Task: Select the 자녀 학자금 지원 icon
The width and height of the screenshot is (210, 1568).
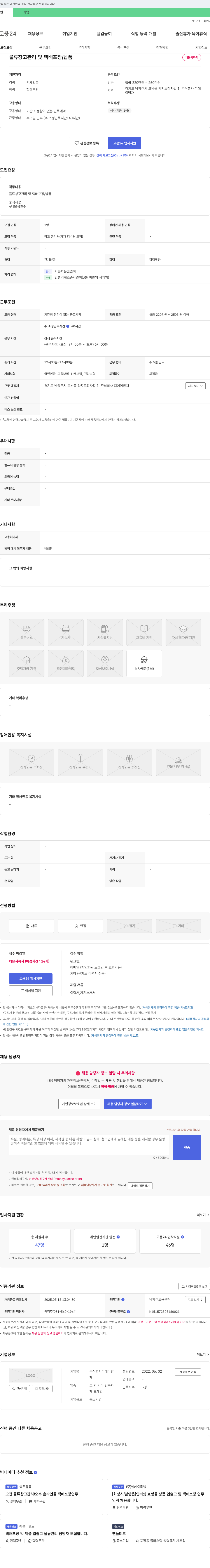Action: [183, 632]
